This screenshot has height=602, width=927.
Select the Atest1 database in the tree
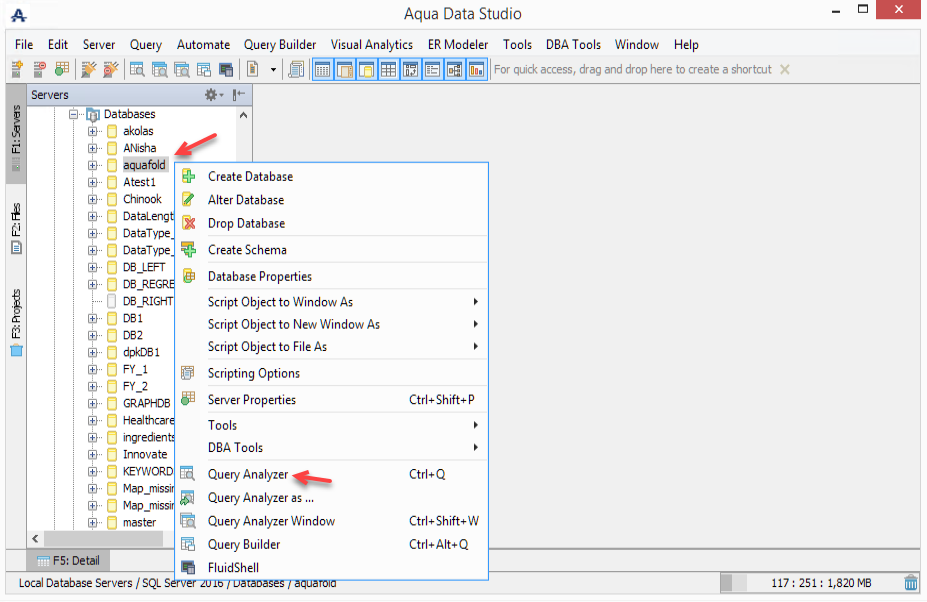[x=139, y=182]
